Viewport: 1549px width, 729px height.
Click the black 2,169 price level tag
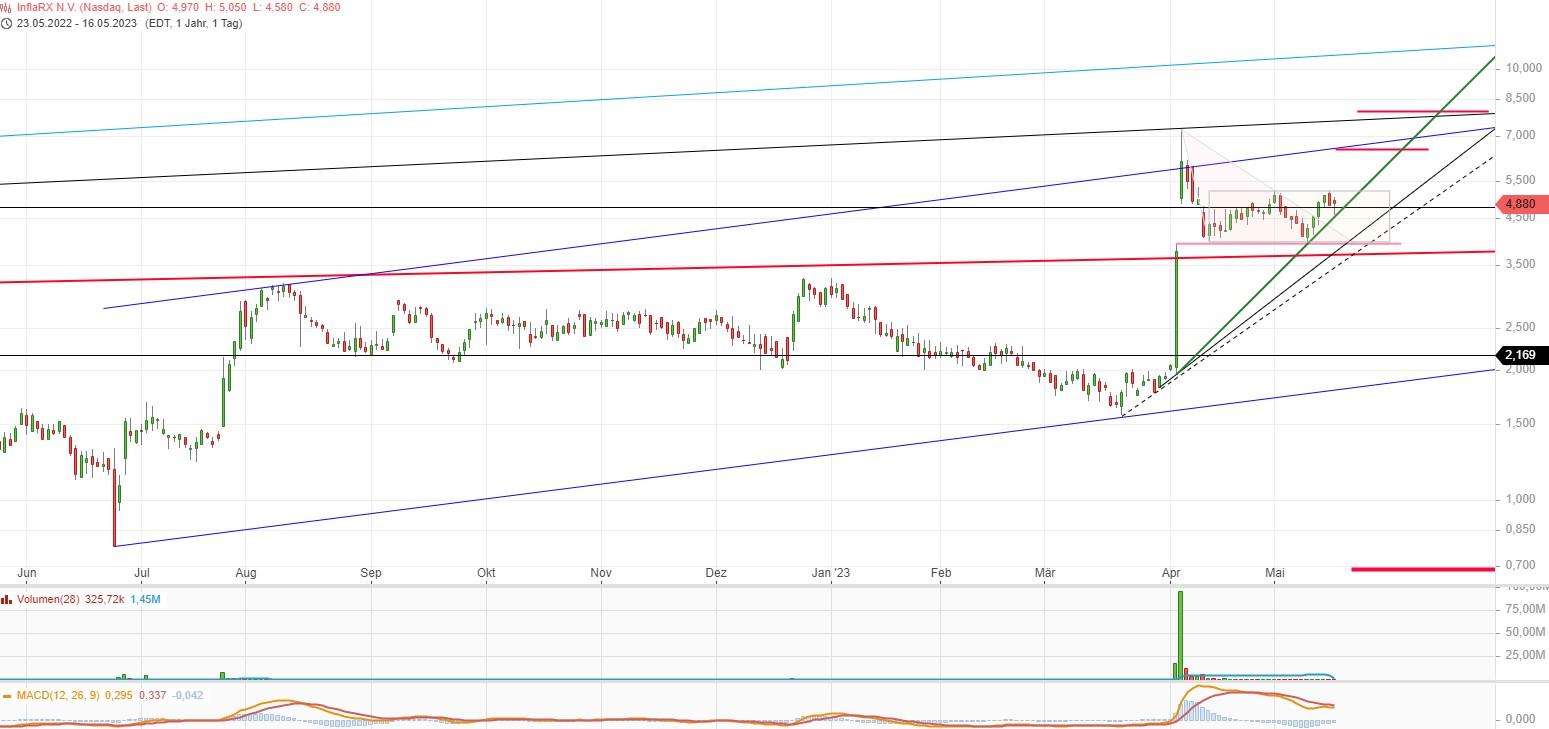tap(1522, 355)
